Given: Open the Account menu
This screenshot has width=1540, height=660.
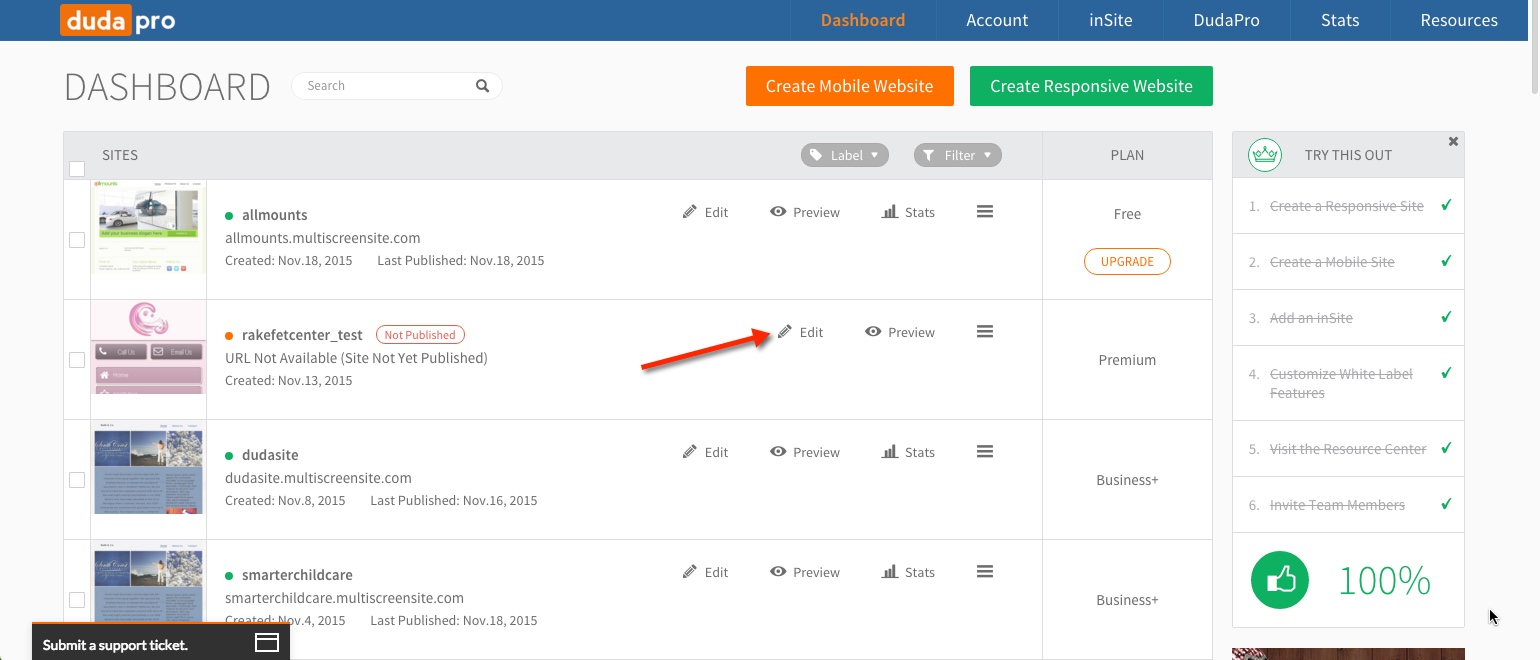Looking at the screenshot, I should (x=997, y=20).
